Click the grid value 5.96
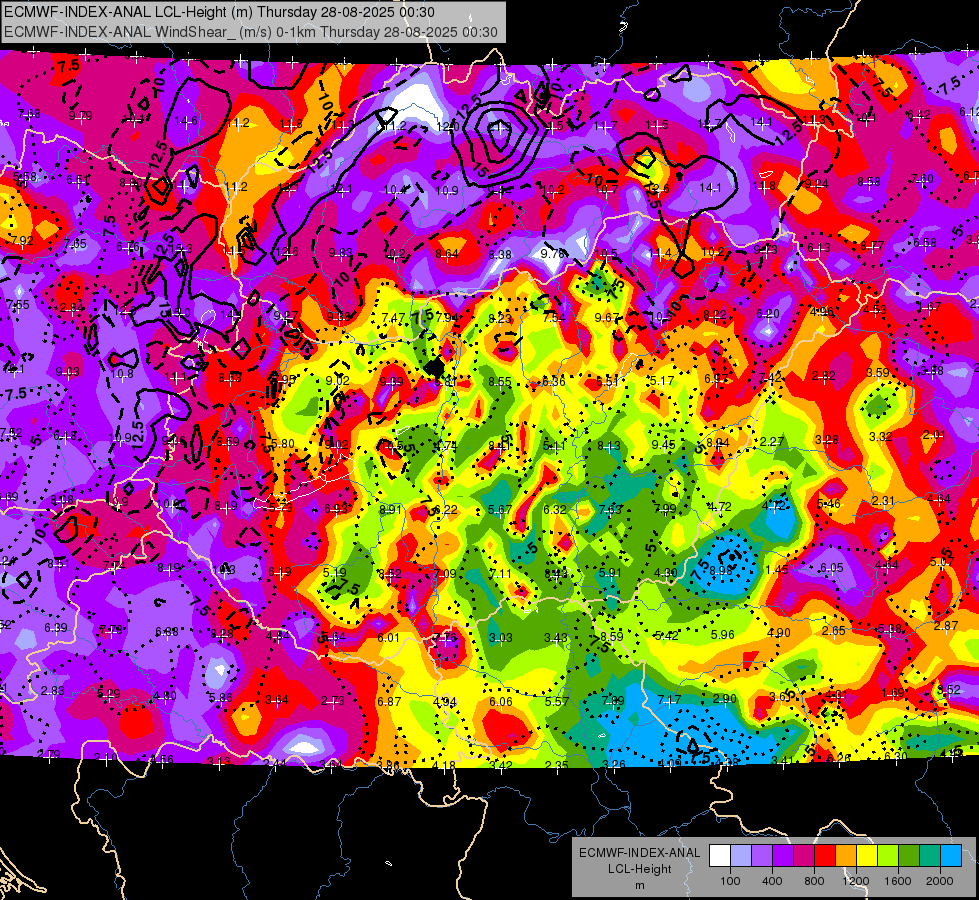The image size is (979, 900). coord(722,635)
